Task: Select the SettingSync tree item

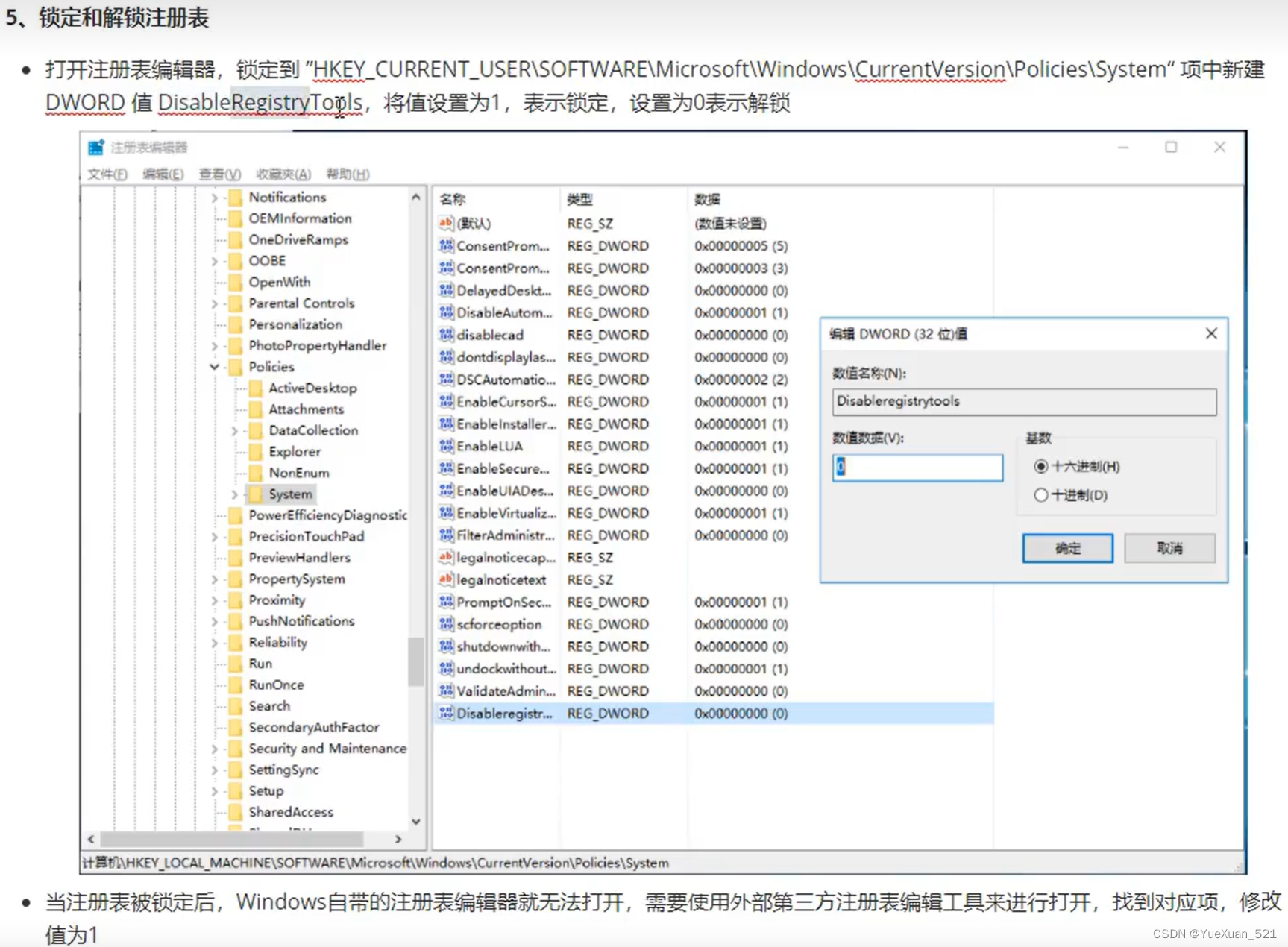Action: point(283,770)
